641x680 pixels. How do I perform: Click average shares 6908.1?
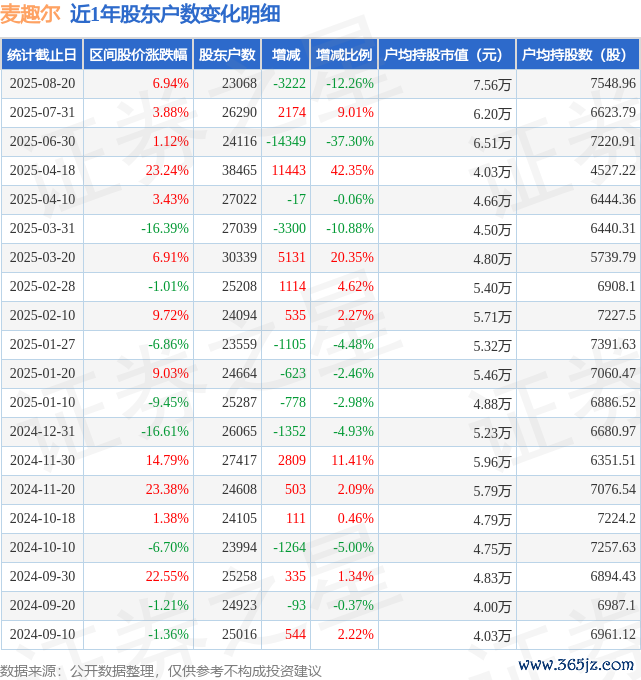click(x=616, y=286)
